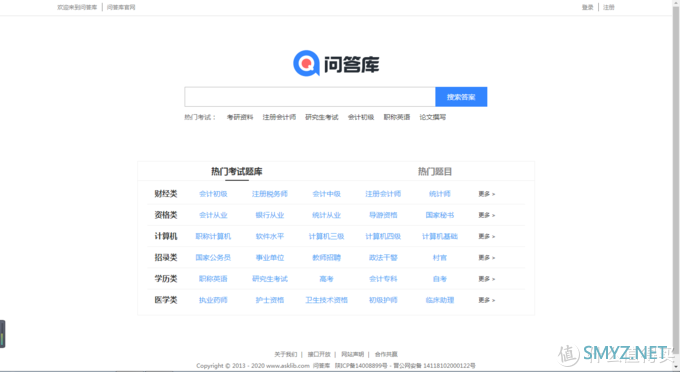The height and width of the screenshot is (372, 680).
Task: Open 网站声明 footer link
Action: 353,354
